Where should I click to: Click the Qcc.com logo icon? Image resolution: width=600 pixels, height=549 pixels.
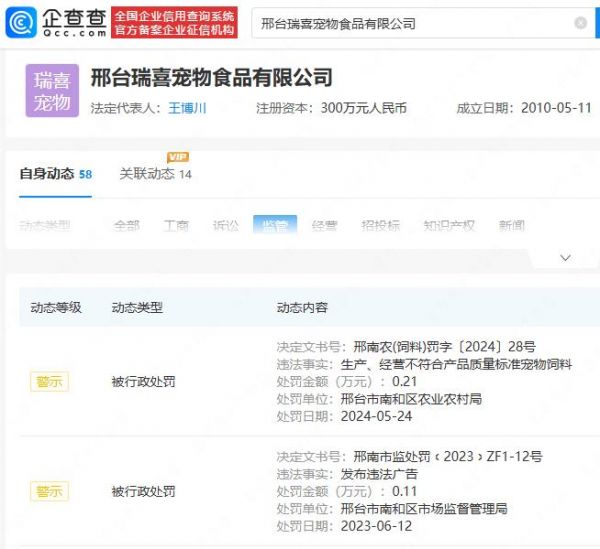21,23
